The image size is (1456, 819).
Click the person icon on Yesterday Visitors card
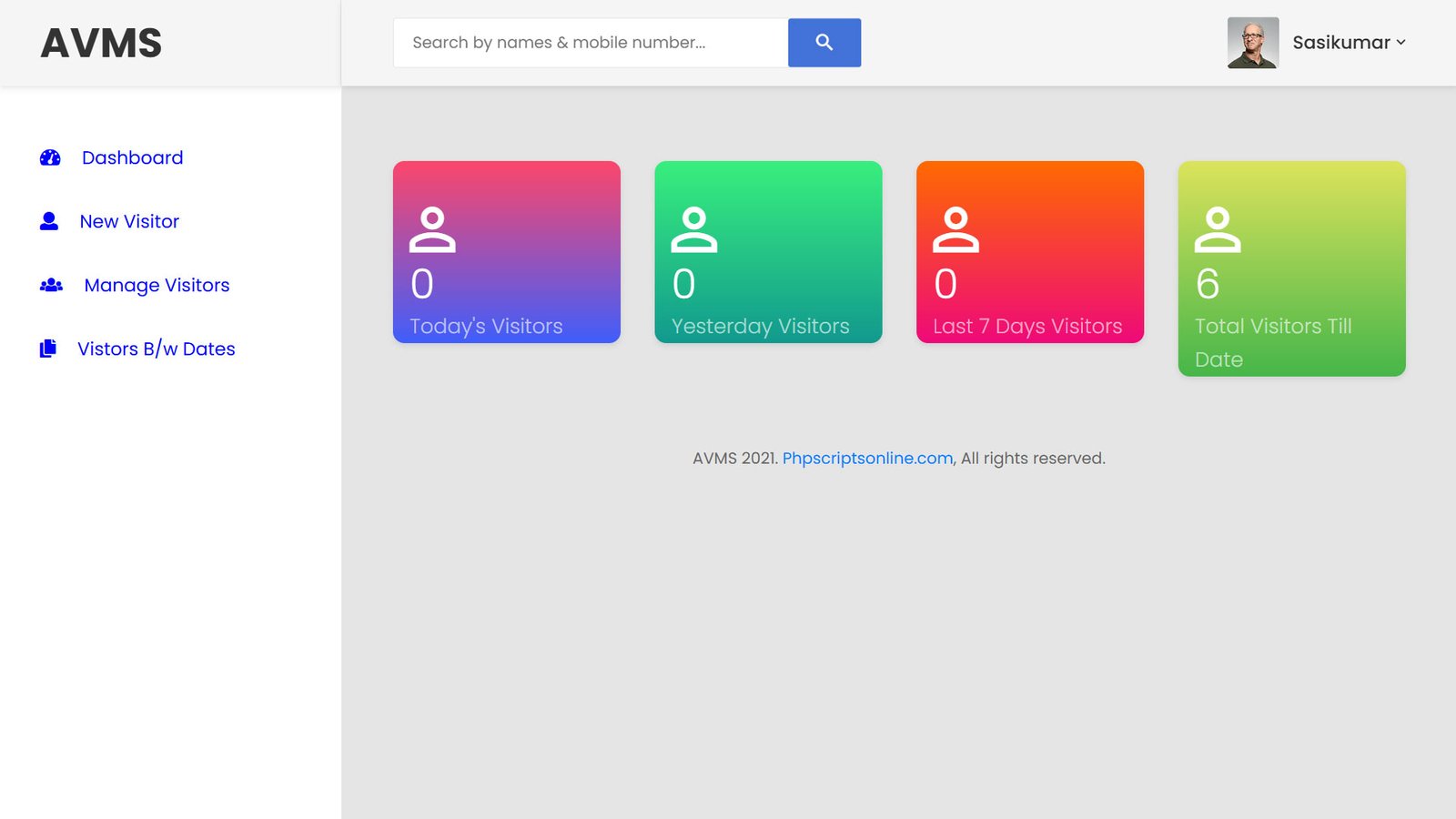pyautogui.click(x=694, y=229)
